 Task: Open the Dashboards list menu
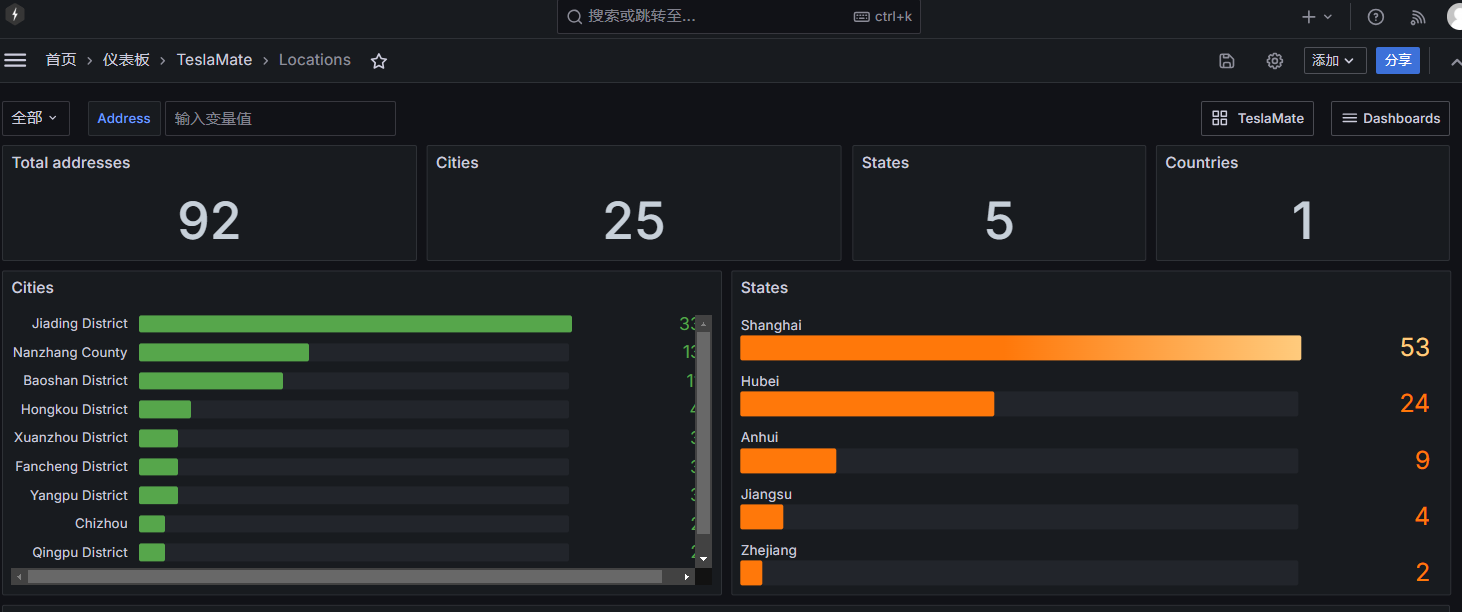click(1390, 118)
